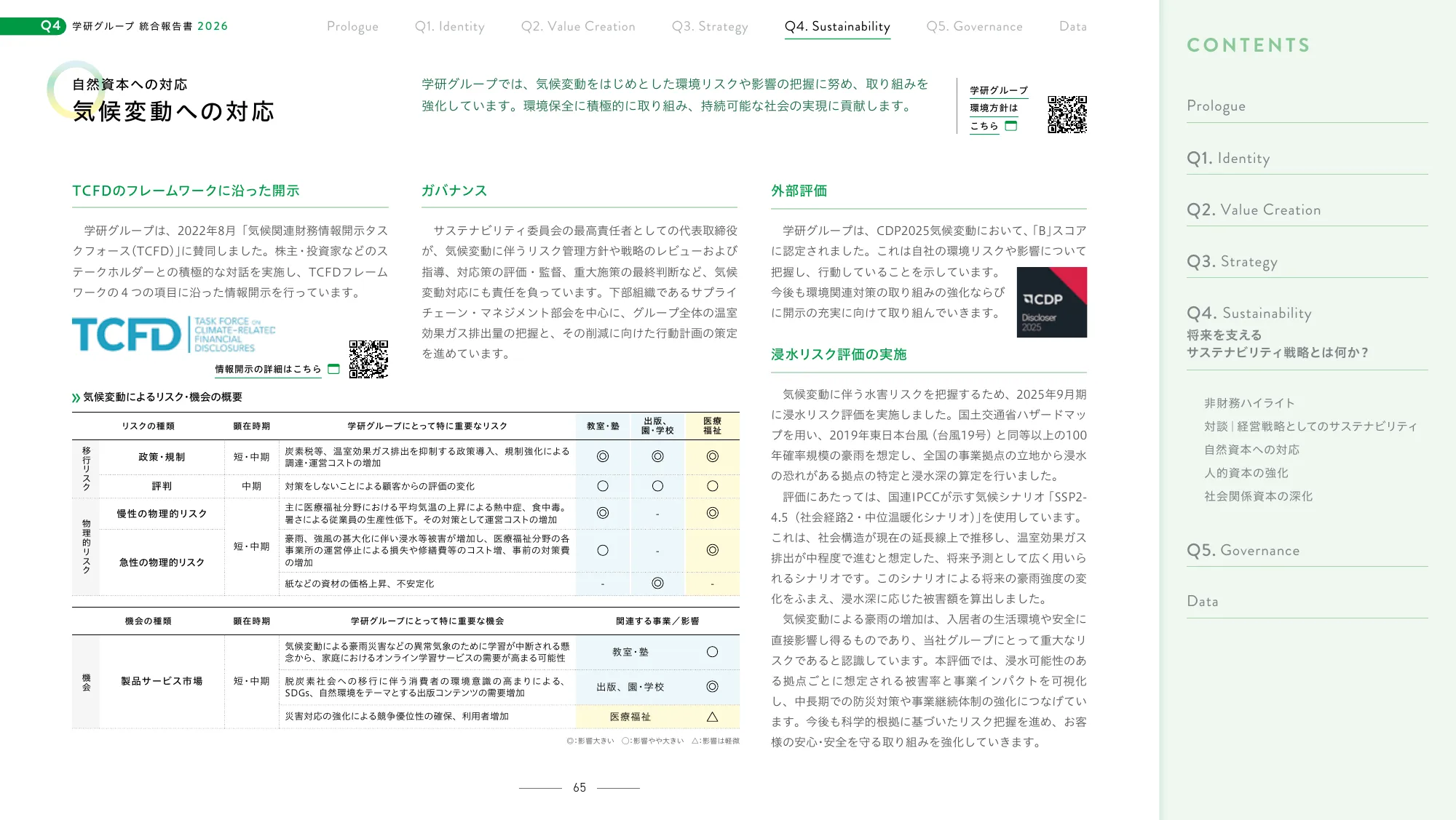The width and height of the screenshot is (1456, 820).
Task: Click double-circle for 慢性の物理的リスク under 教室・塾
Action: pyautogui.click(x=603, y=513)
